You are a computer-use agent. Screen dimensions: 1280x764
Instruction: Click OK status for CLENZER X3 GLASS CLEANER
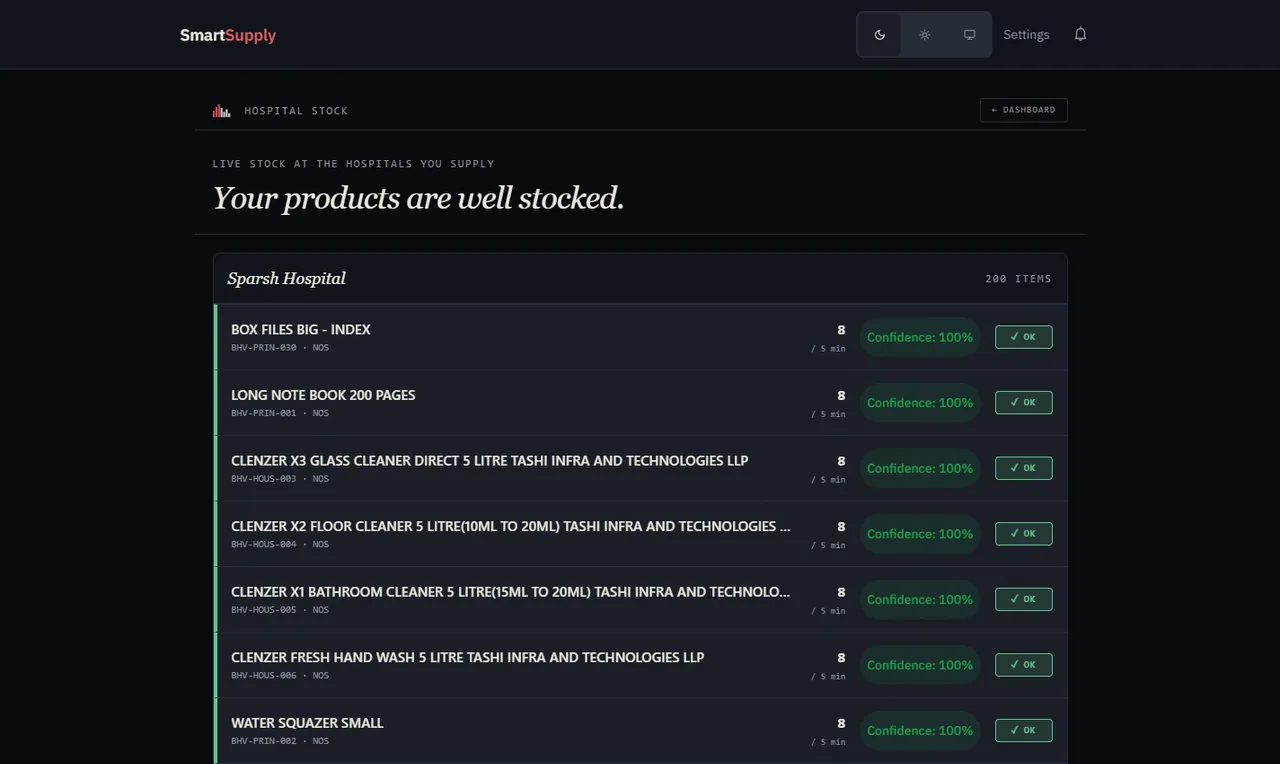pyautogui.click(x=1023, y=468)
